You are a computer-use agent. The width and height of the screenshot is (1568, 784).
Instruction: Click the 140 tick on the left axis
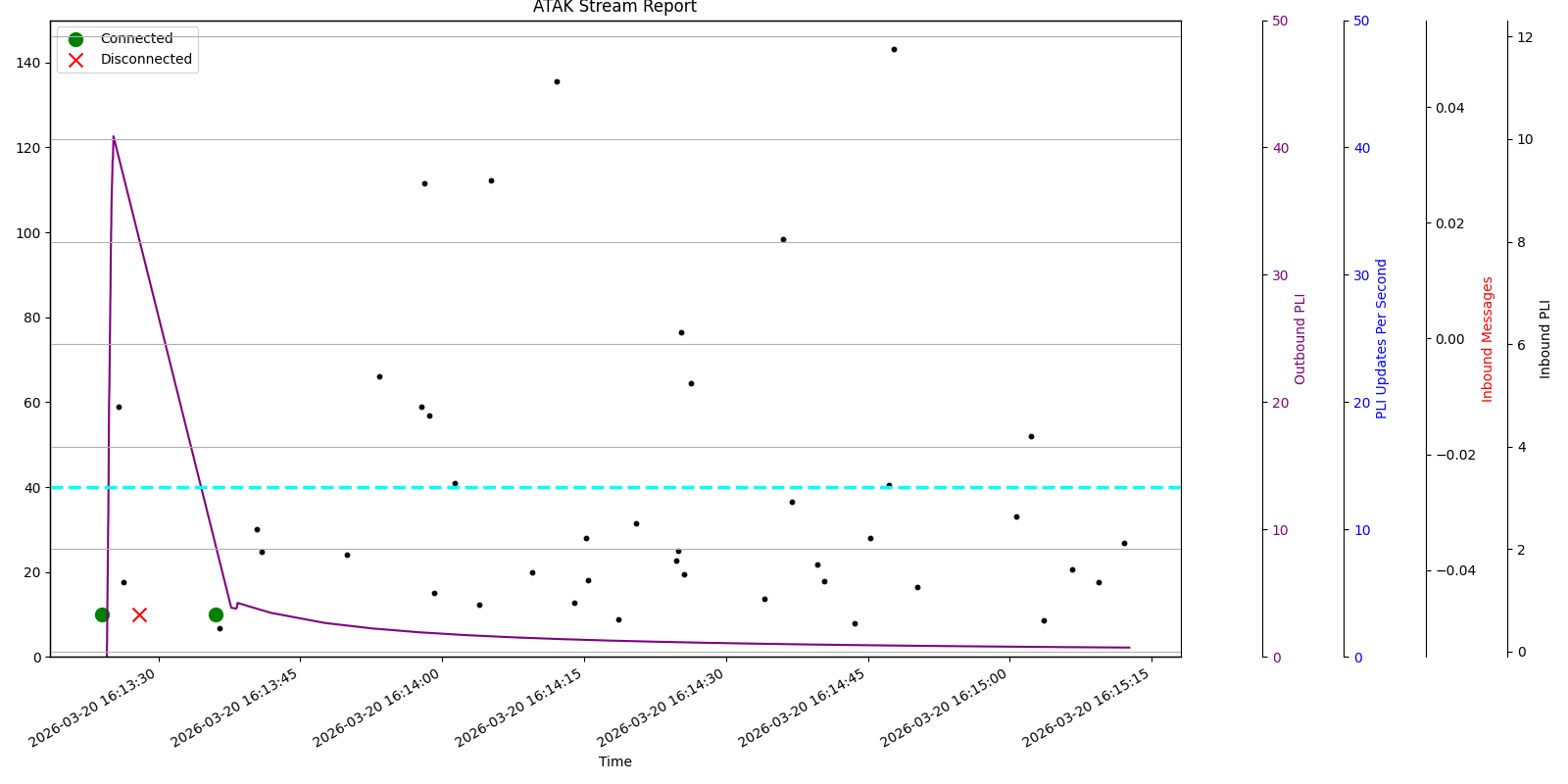28,63
